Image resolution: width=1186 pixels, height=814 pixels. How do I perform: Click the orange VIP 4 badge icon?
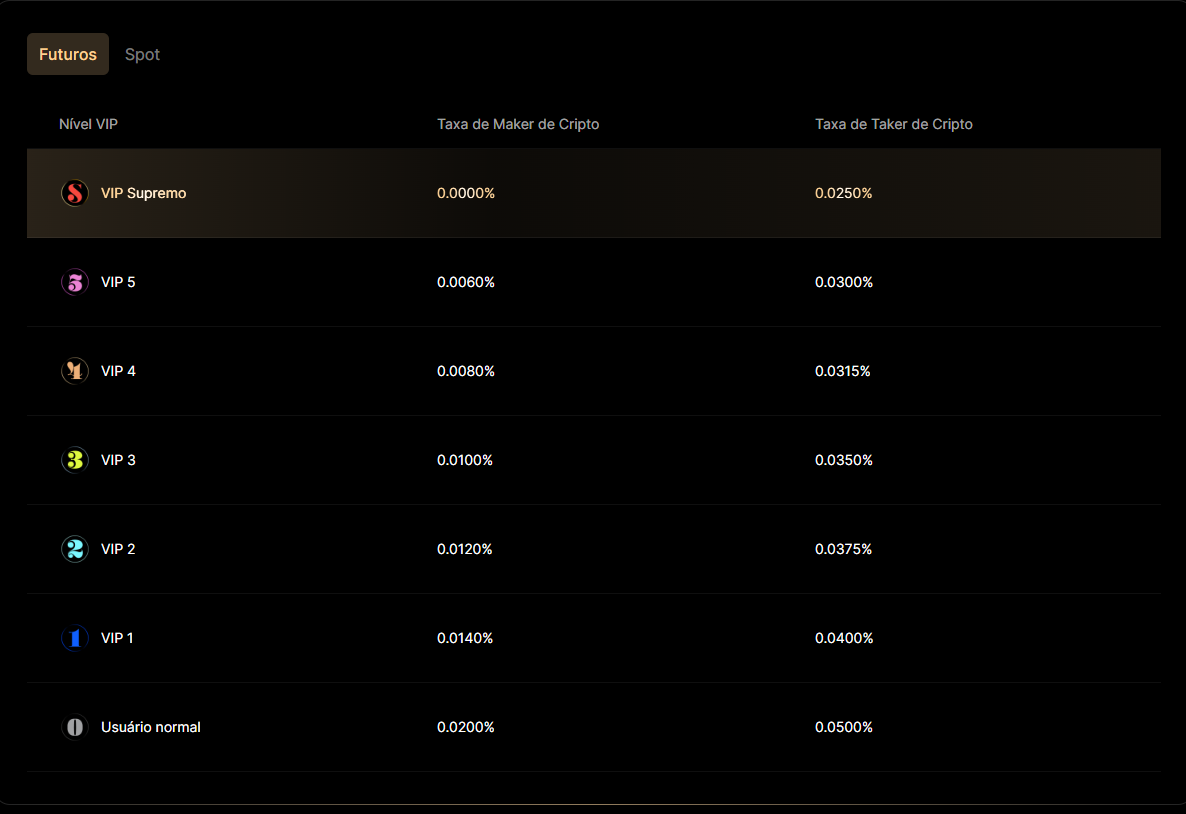pyautogui.click(x=75, y=371)
